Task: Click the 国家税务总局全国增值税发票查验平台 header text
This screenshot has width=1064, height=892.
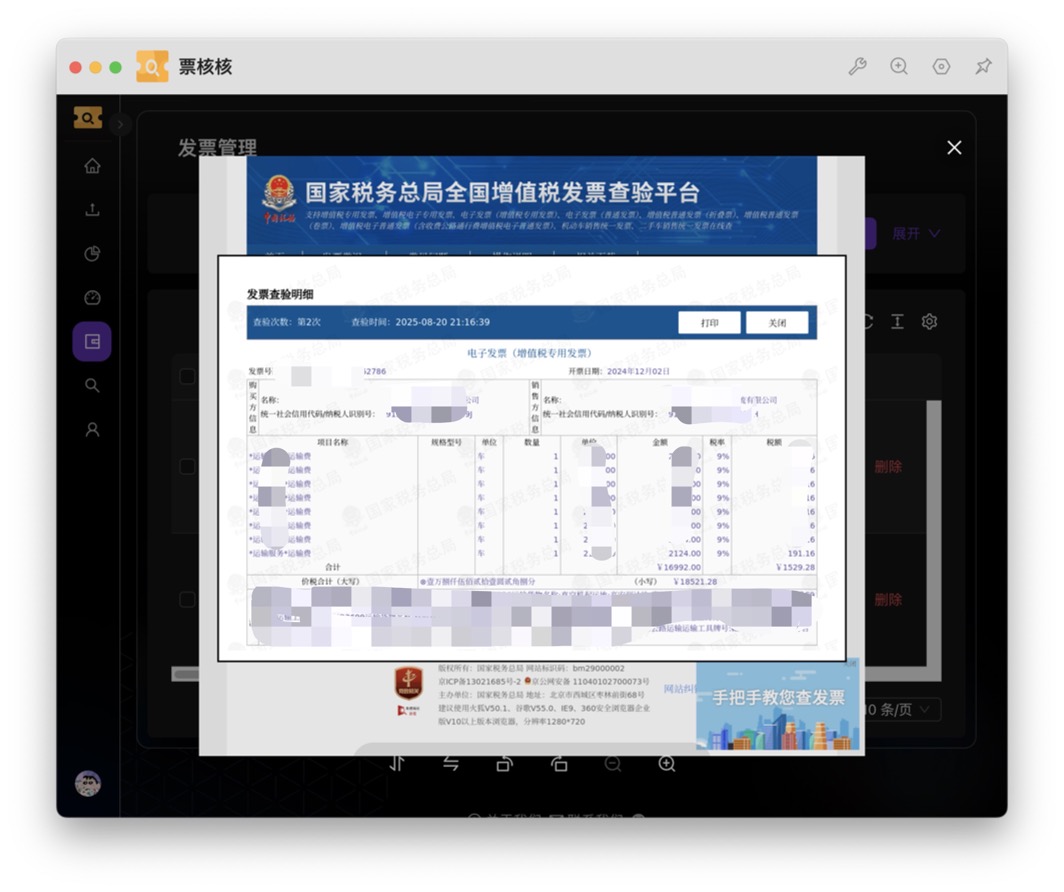Action: coord(502,193)
